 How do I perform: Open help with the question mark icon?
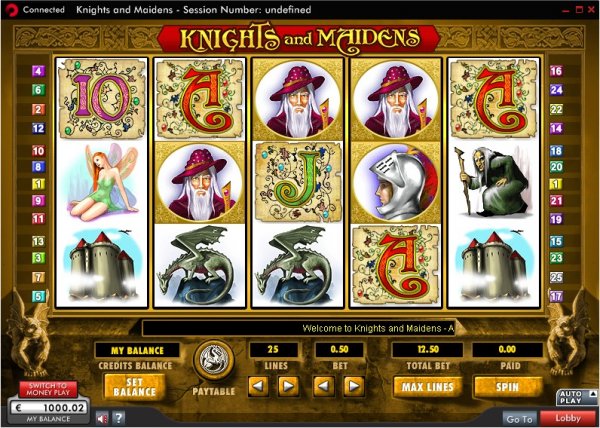[119, 418]
